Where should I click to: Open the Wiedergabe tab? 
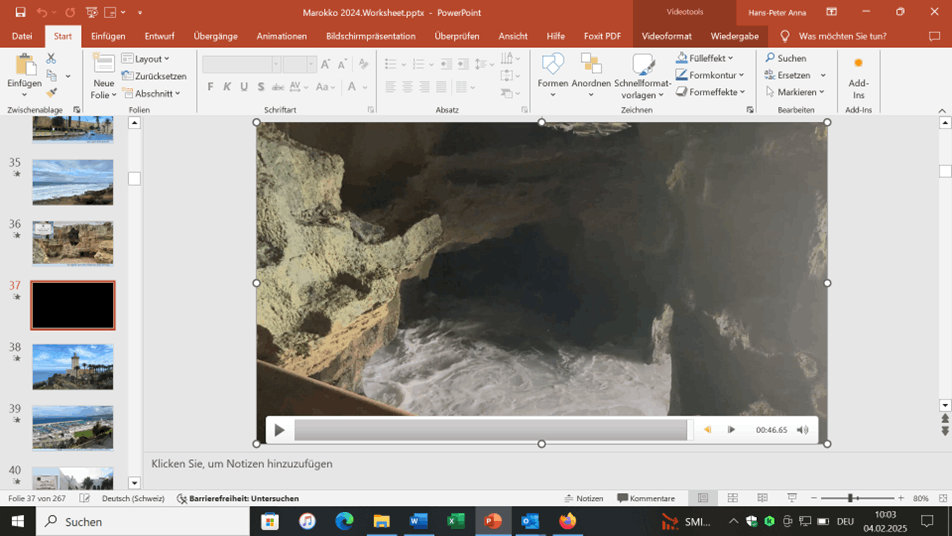point(735,36)
